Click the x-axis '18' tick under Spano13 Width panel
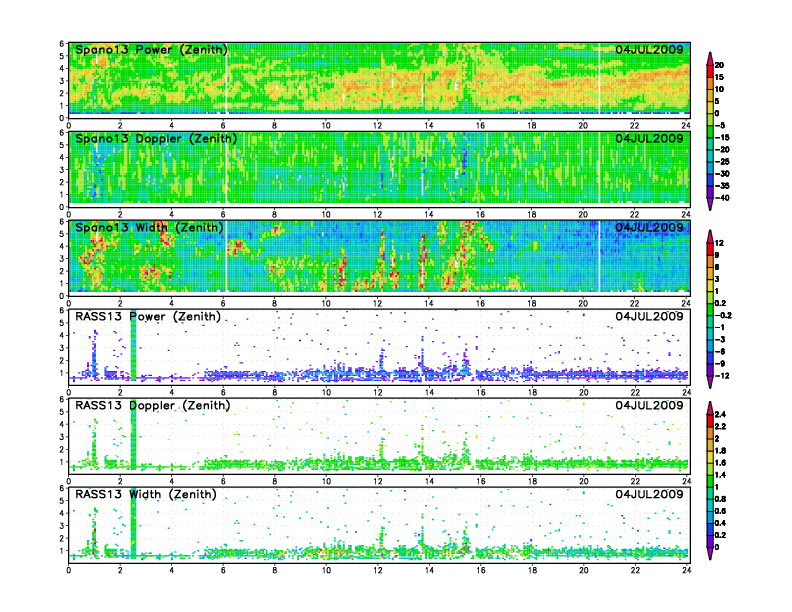Screen dimensions: 792x612 click(531, 303)
